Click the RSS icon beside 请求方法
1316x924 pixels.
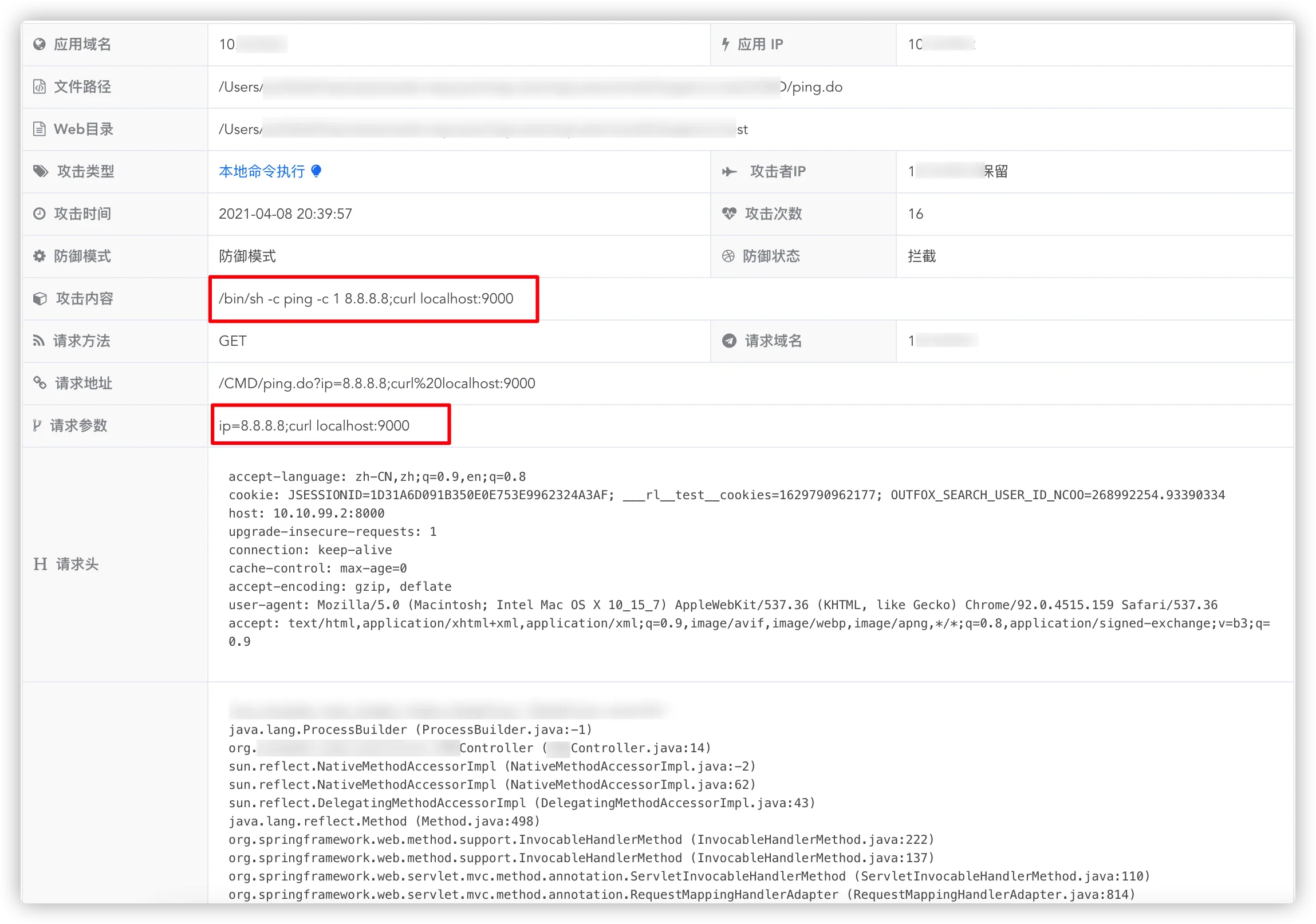38,341
